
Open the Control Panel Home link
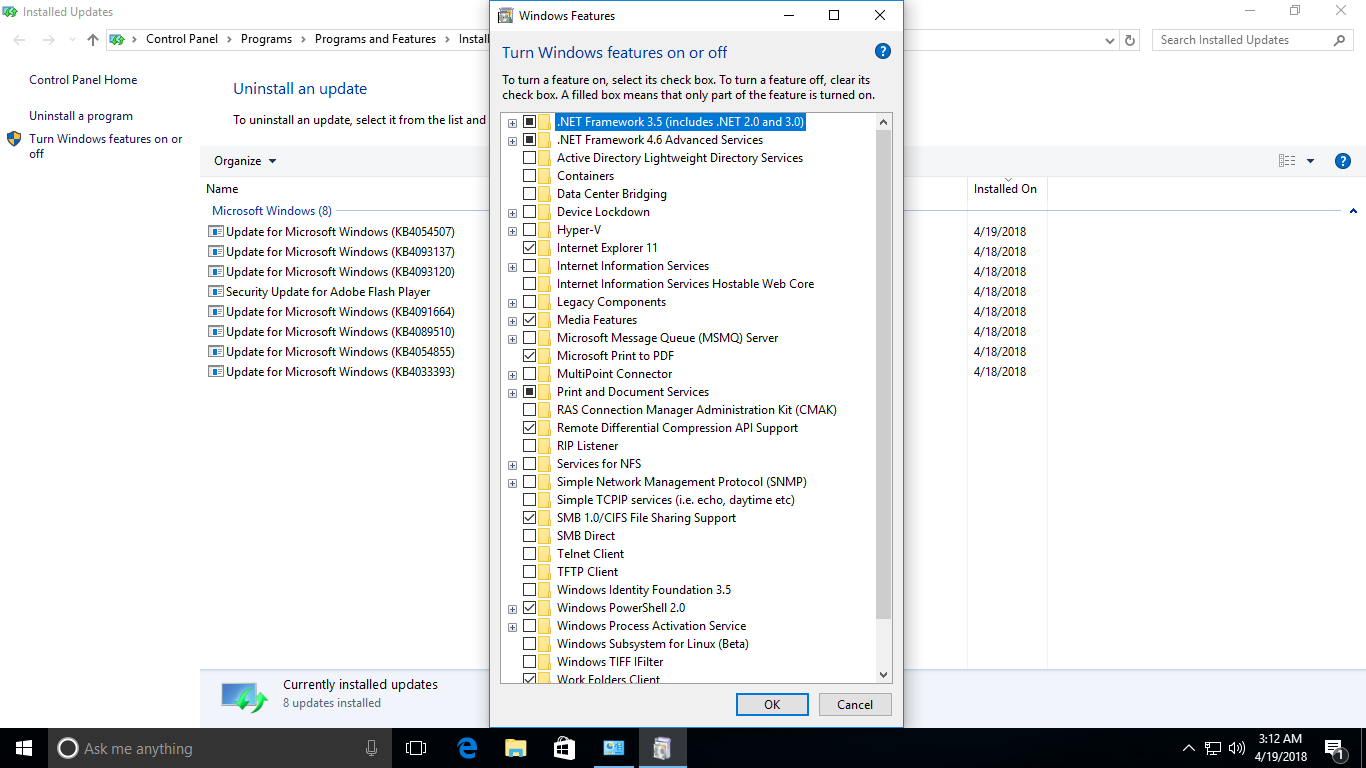83,80
